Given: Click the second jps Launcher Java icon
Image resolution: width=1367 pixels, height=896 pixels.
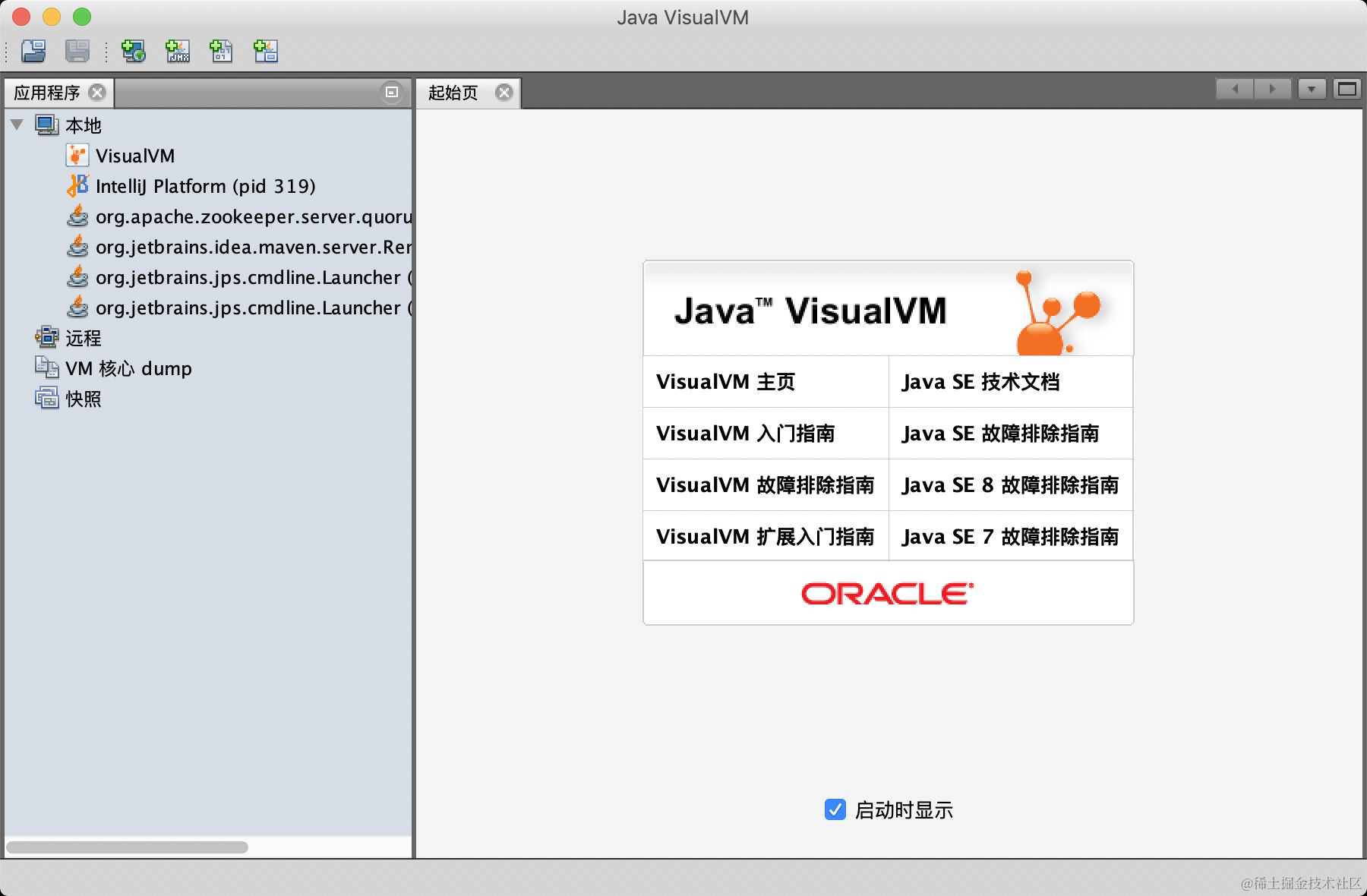Looking at the screenshot, I should coord(77,308).
